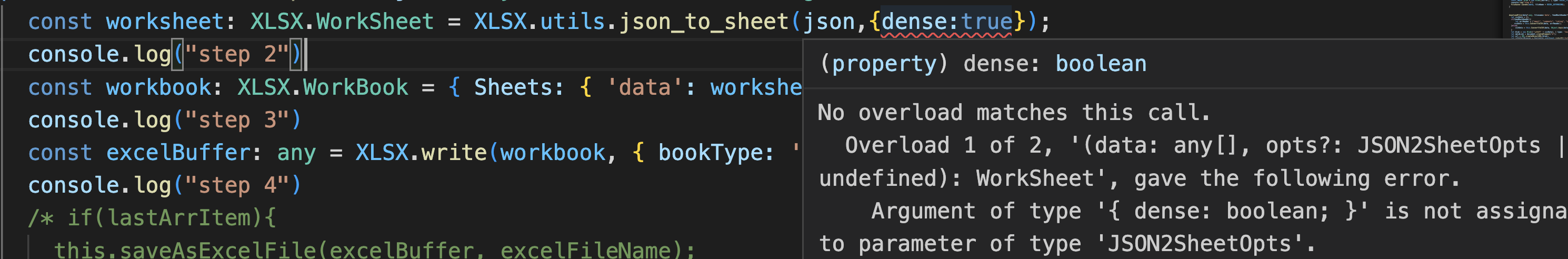Click the 'bookType' option key

(x=710, y=152)
